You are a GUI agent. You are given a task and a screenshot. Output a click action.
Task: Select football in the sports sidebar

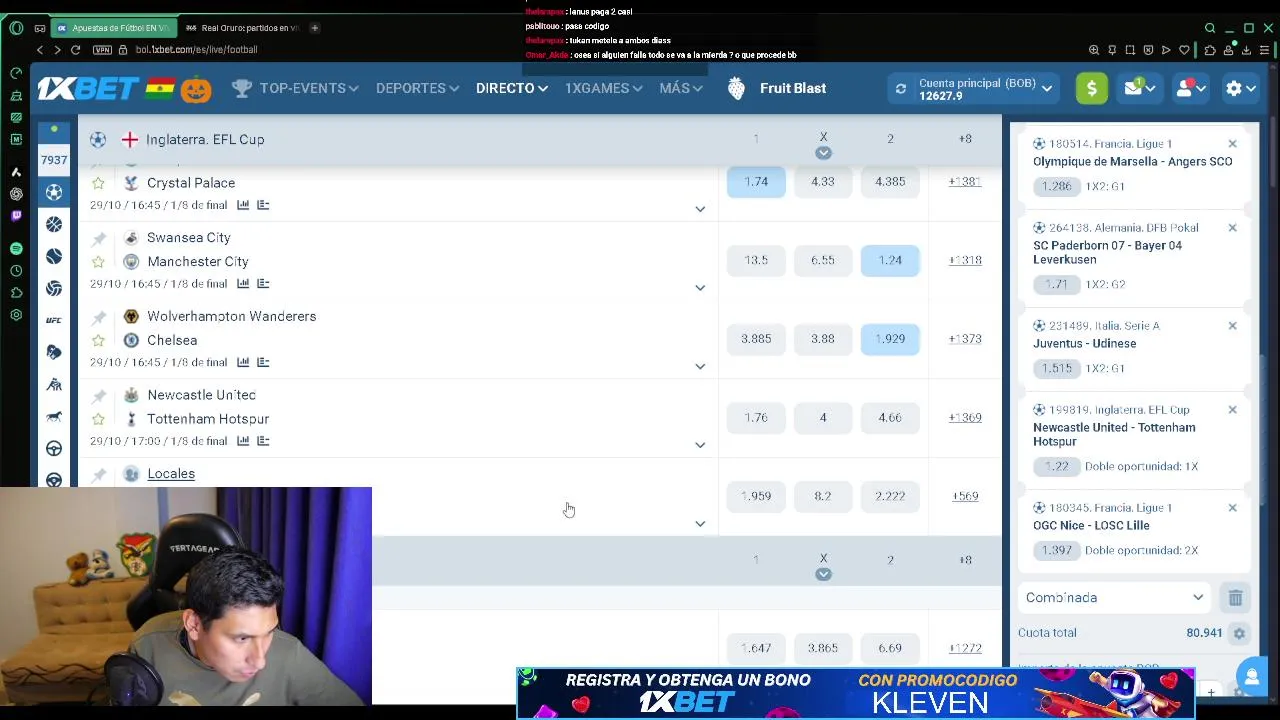point(54,192)
